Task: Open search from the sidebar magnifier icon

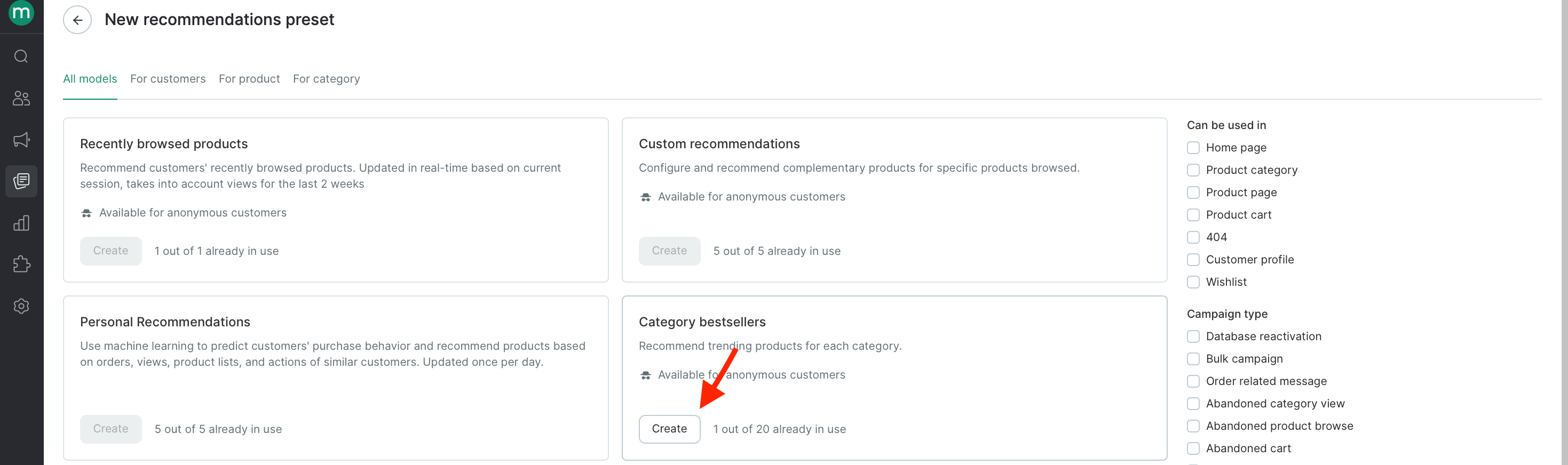Action: (21, 57)
